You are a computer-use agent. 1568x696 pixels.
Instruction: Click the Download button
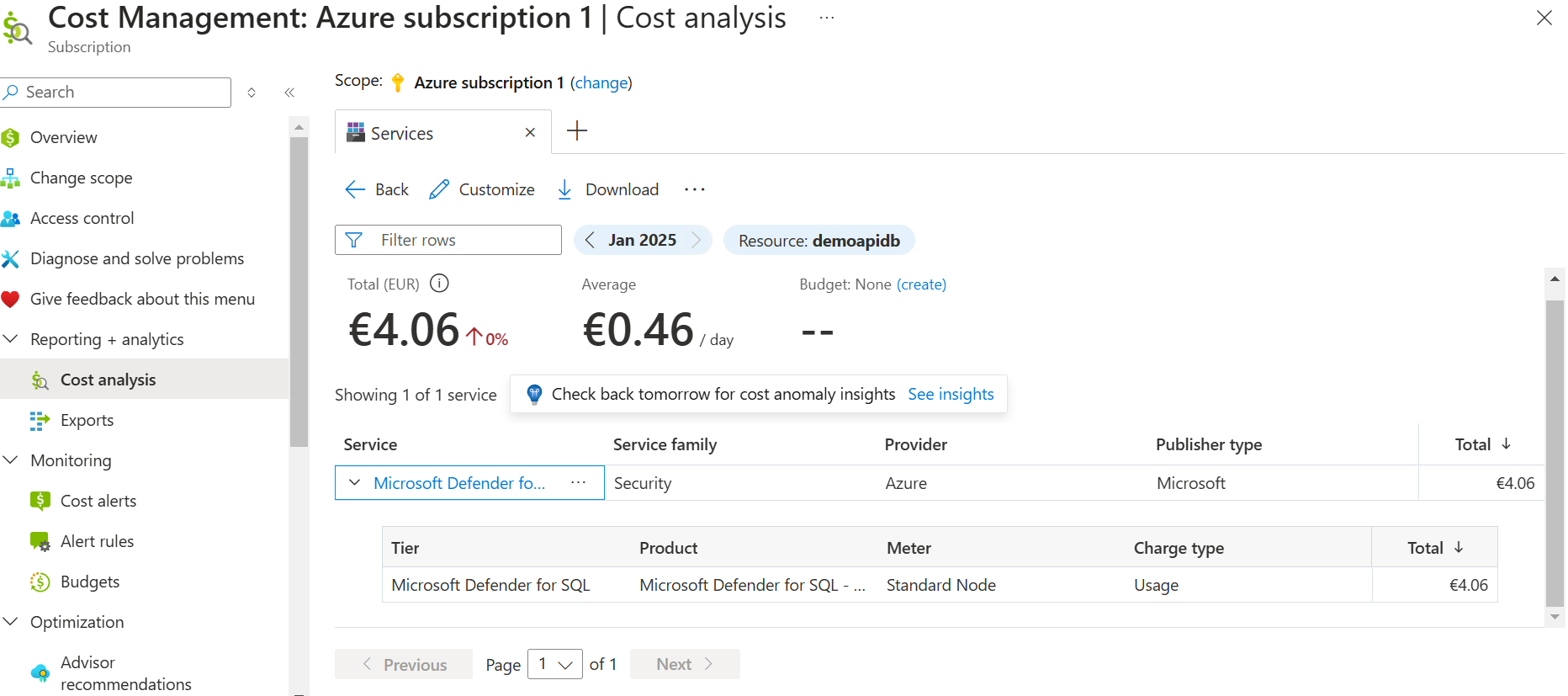(x=607, y=189)
